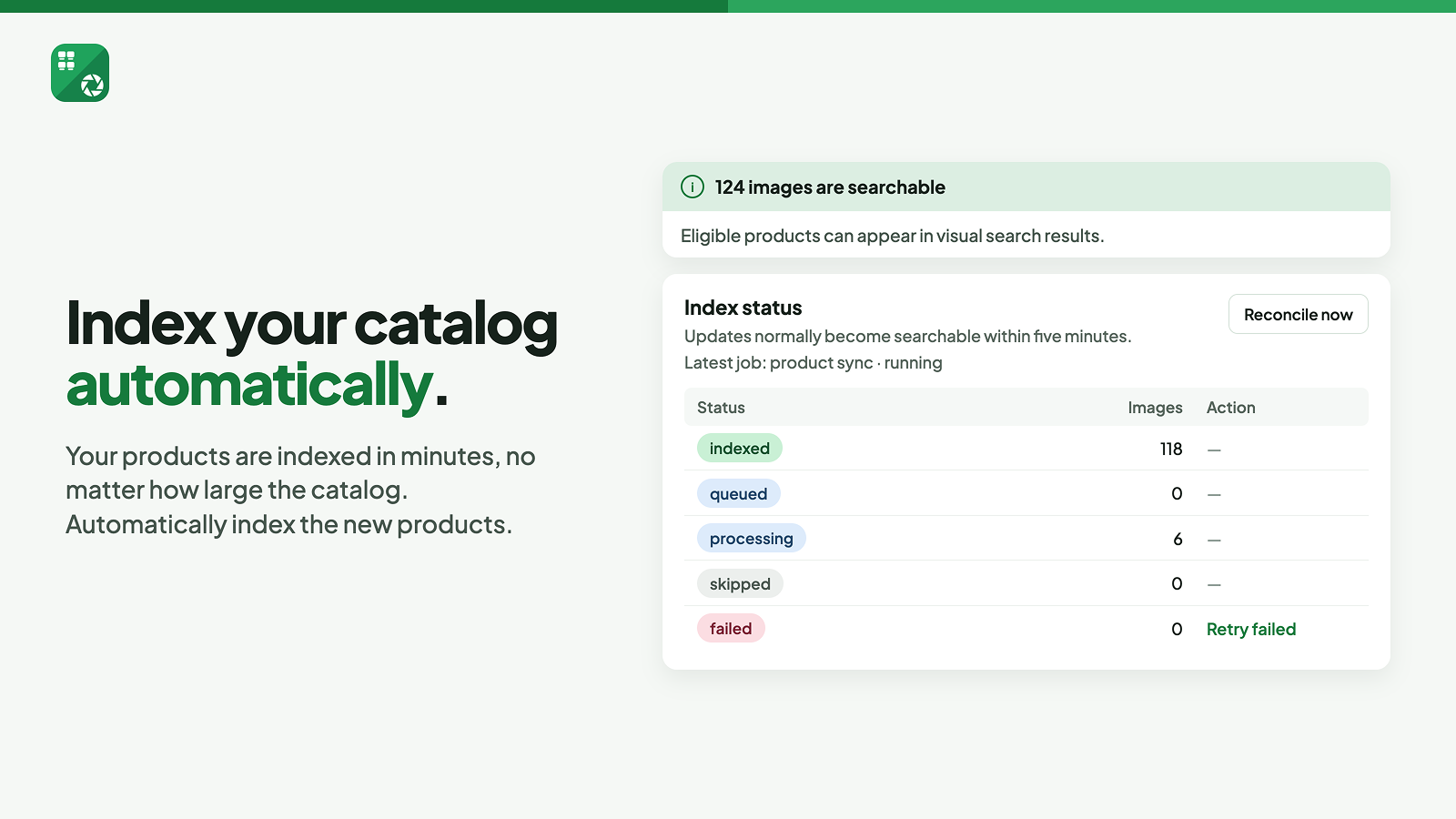Click the 'Latest job: product sync · running' text

813,363
